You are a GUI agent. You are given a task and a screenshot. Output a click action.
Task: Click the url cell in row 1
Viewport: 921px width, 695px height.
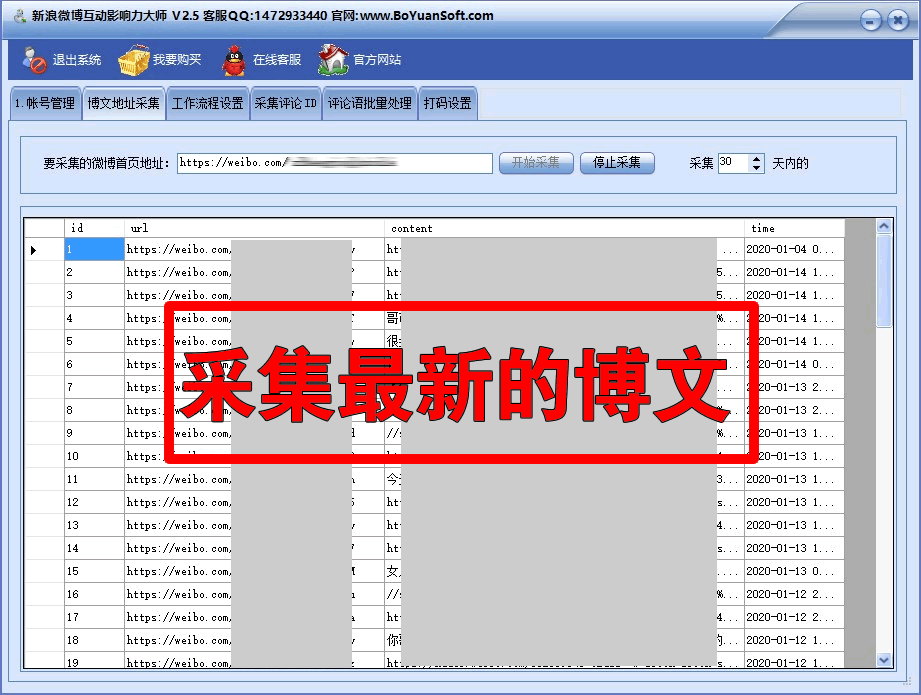point(254,250)
